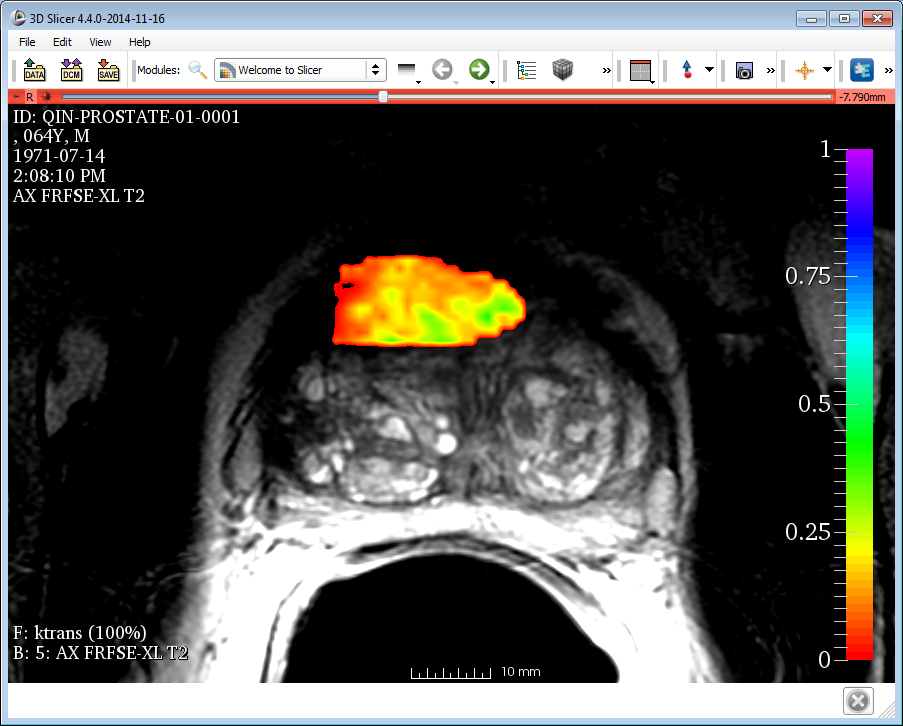Click the Load Data toolbar icon
Viewport: 903px width, 726px height.
point(35,70)
